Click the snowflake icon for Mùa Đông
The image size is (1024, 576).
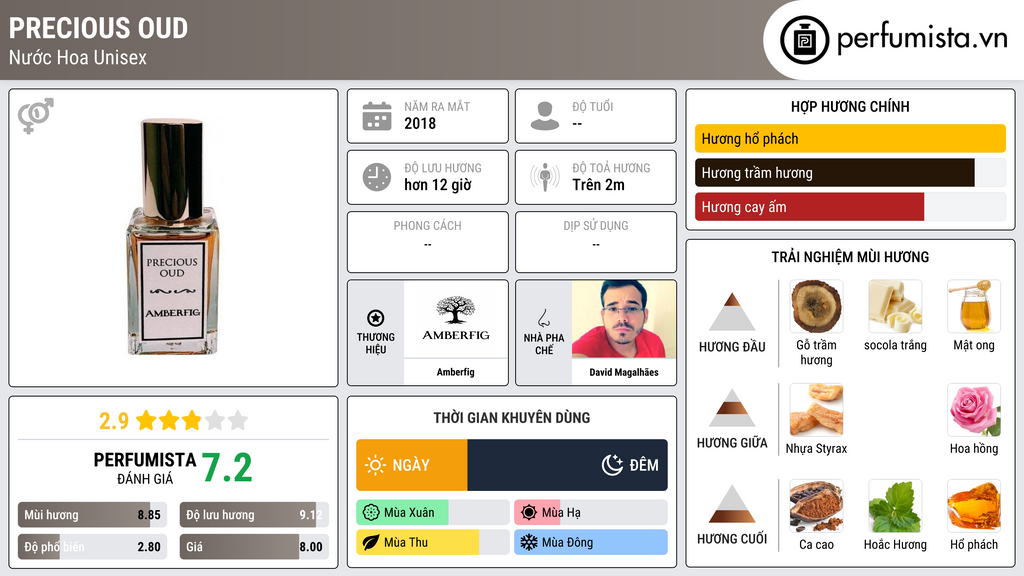(529, 542)
